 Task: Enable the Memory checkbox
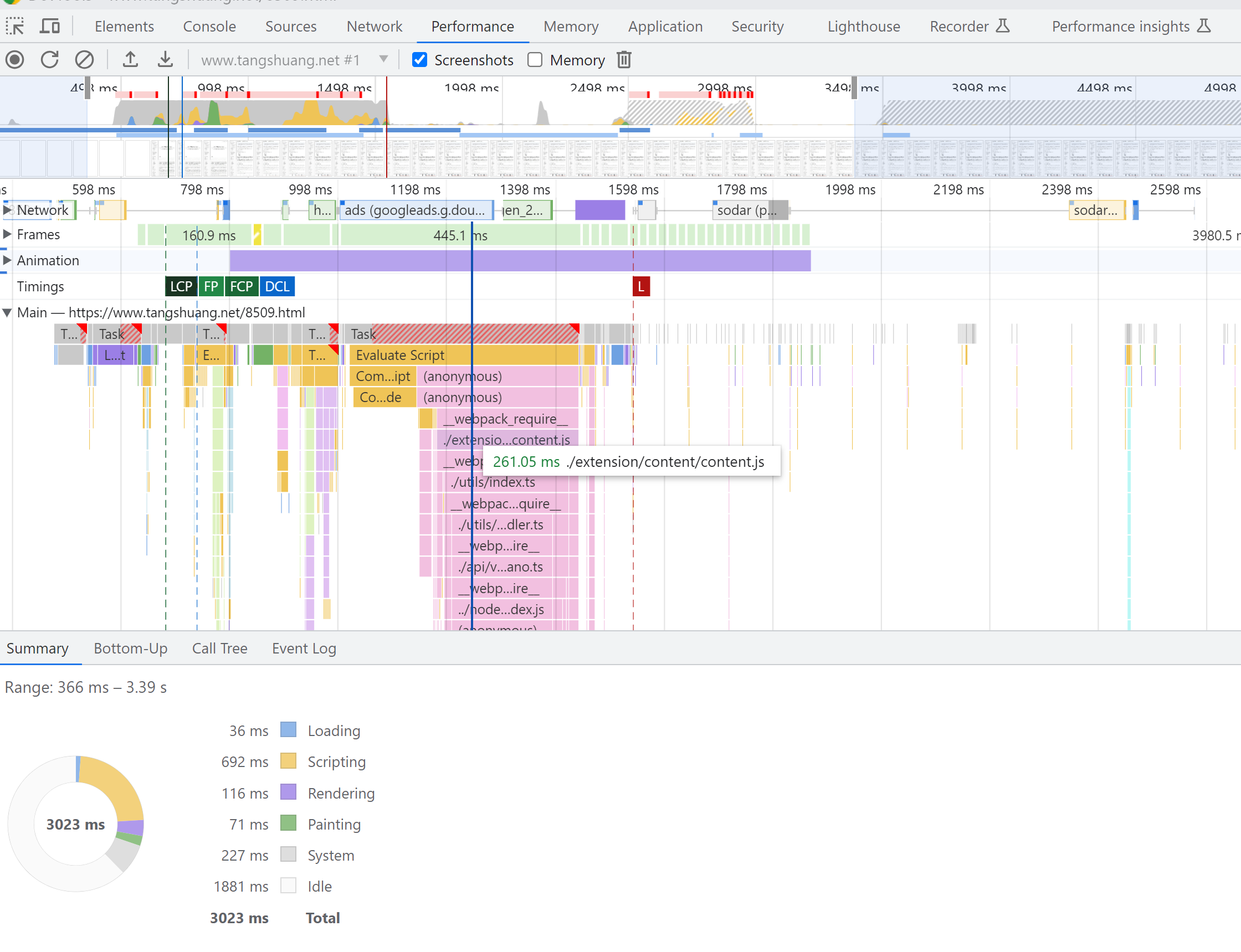pos(535,59)
